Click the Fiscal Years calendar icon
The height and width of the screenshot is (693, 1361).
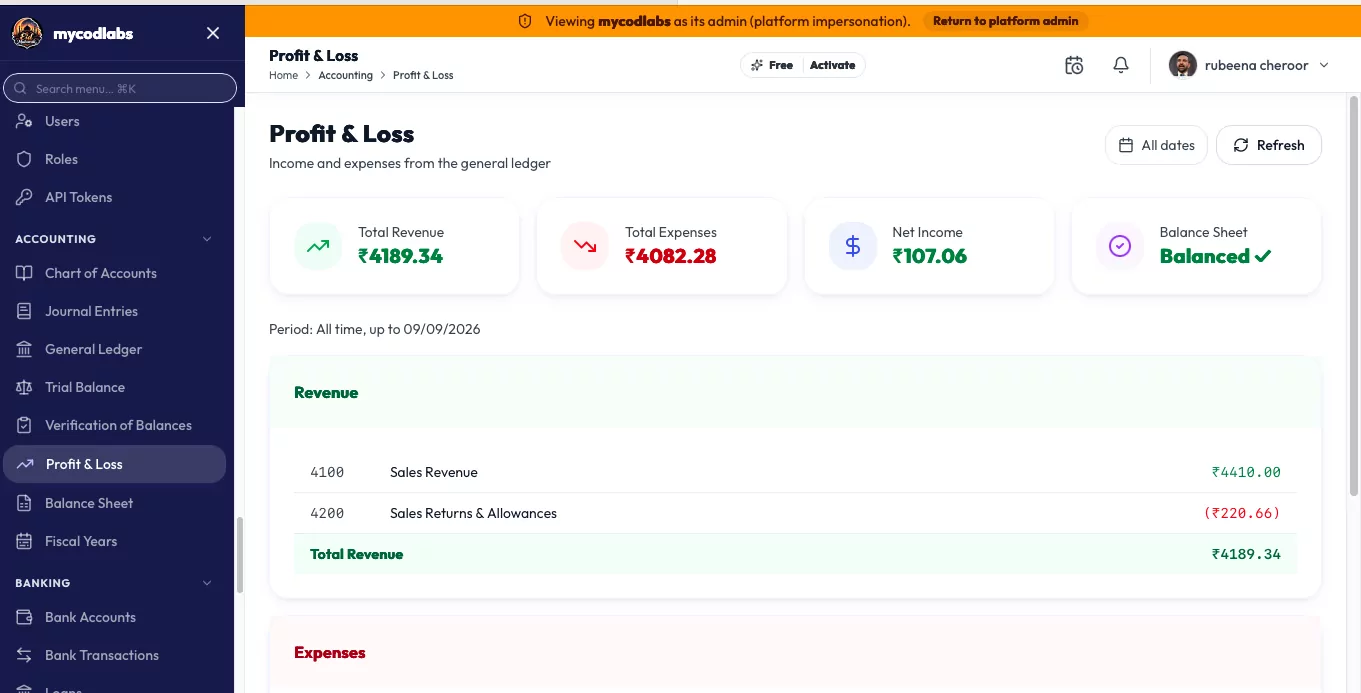coord(25,541)
